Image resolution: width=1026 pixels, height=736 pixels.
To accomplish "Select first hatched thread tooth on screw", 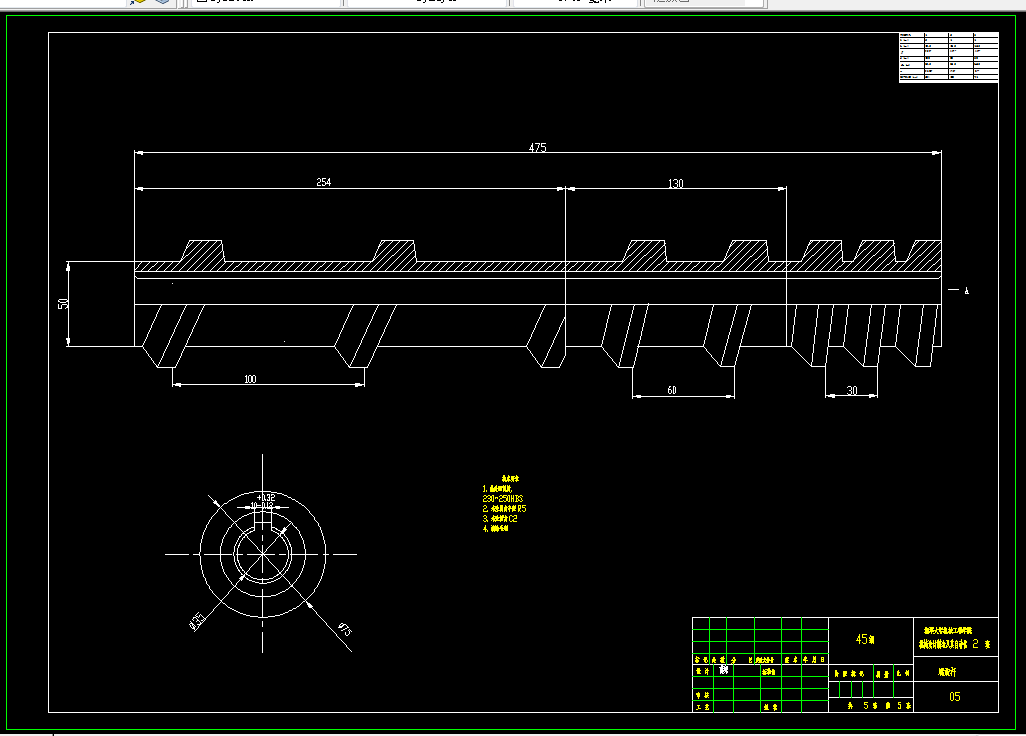I will (x=203, y=254).
